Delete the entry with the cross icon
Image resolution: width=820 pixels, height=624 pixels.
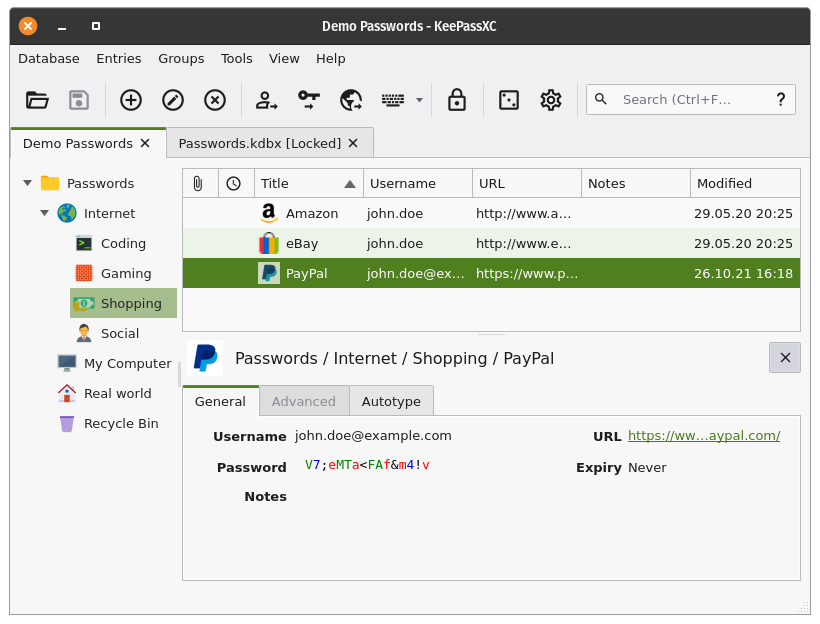(215, 99)
